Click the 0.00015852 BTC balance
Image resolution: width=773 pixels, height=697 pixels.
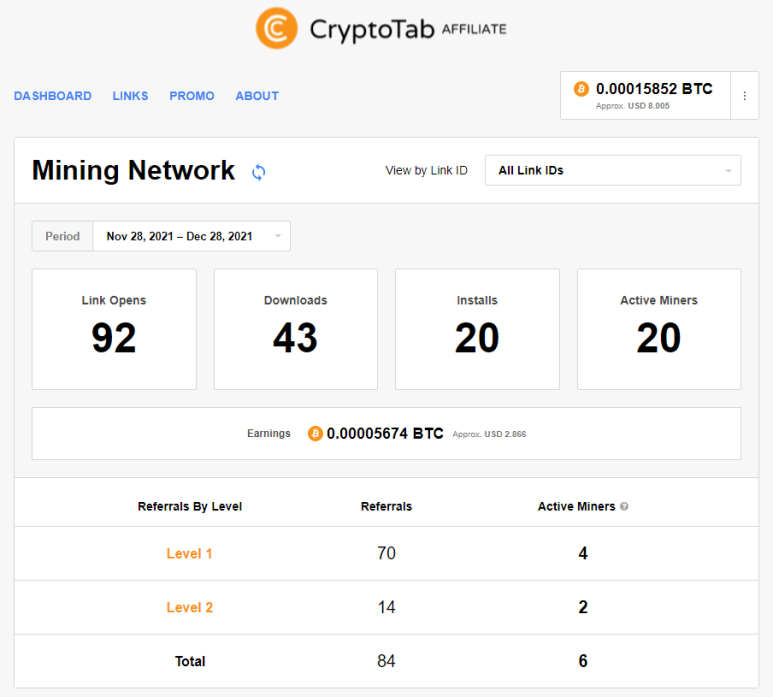click(654, 89)
